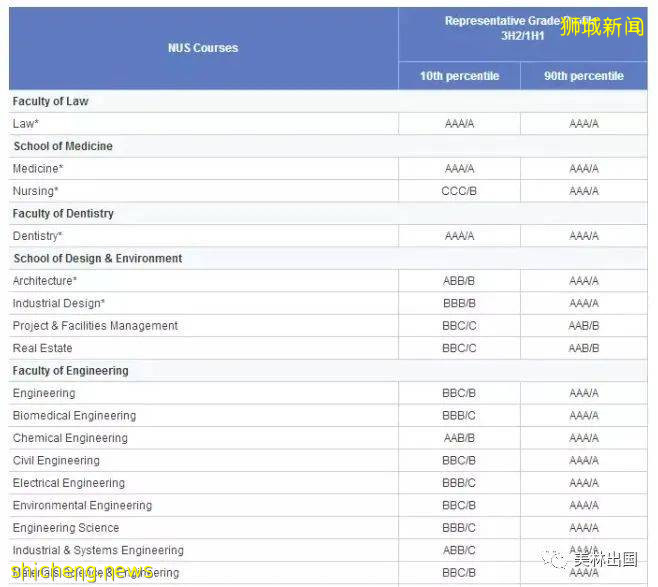This screenshot has width=658, height=587.
Task: Select the School of Design & Environment heading
Action: point(98,258)
